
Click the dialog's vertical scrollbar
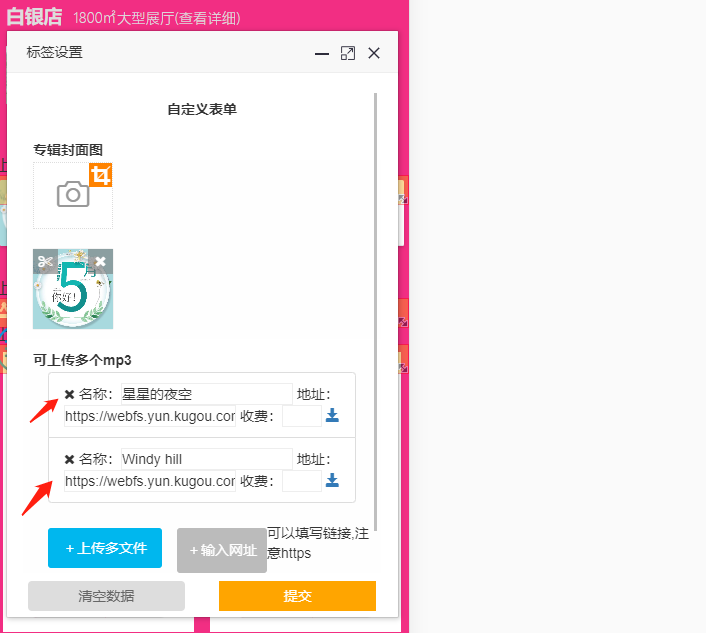point(376,312)
